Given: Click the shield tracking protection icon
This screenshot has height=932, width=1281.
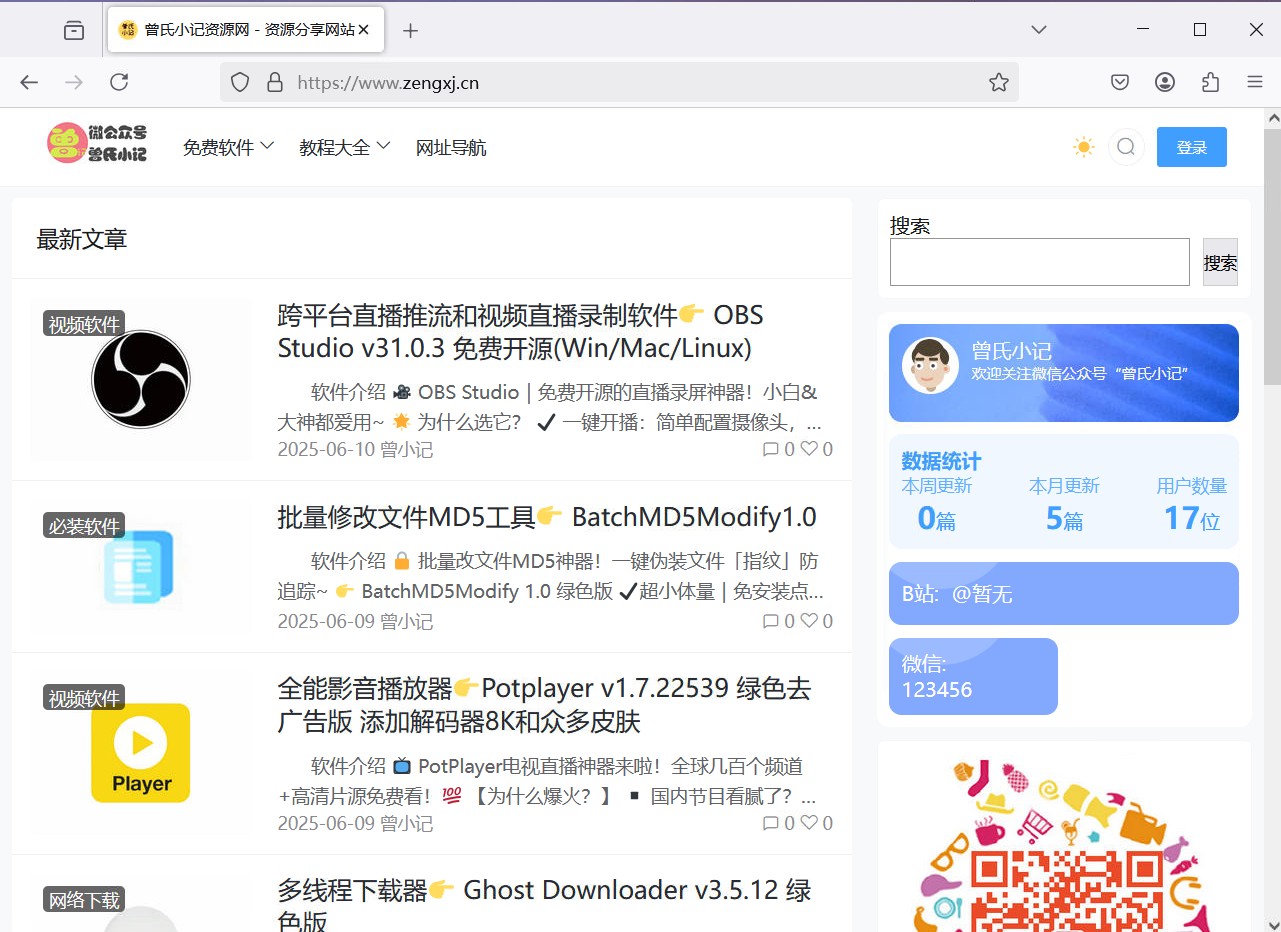Looking at the screenshot, I should (x=240, y=82).
